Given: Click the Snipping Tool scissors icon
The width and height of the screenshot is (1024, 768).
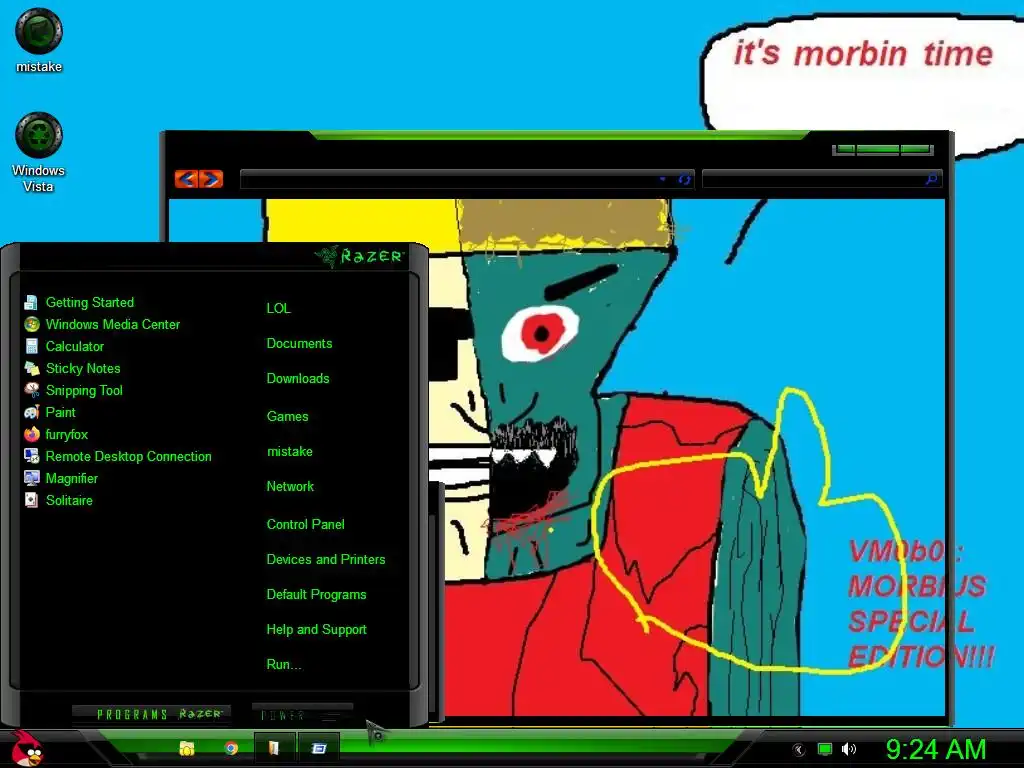Looking at the screenshot, I should (x=31, y=391).
